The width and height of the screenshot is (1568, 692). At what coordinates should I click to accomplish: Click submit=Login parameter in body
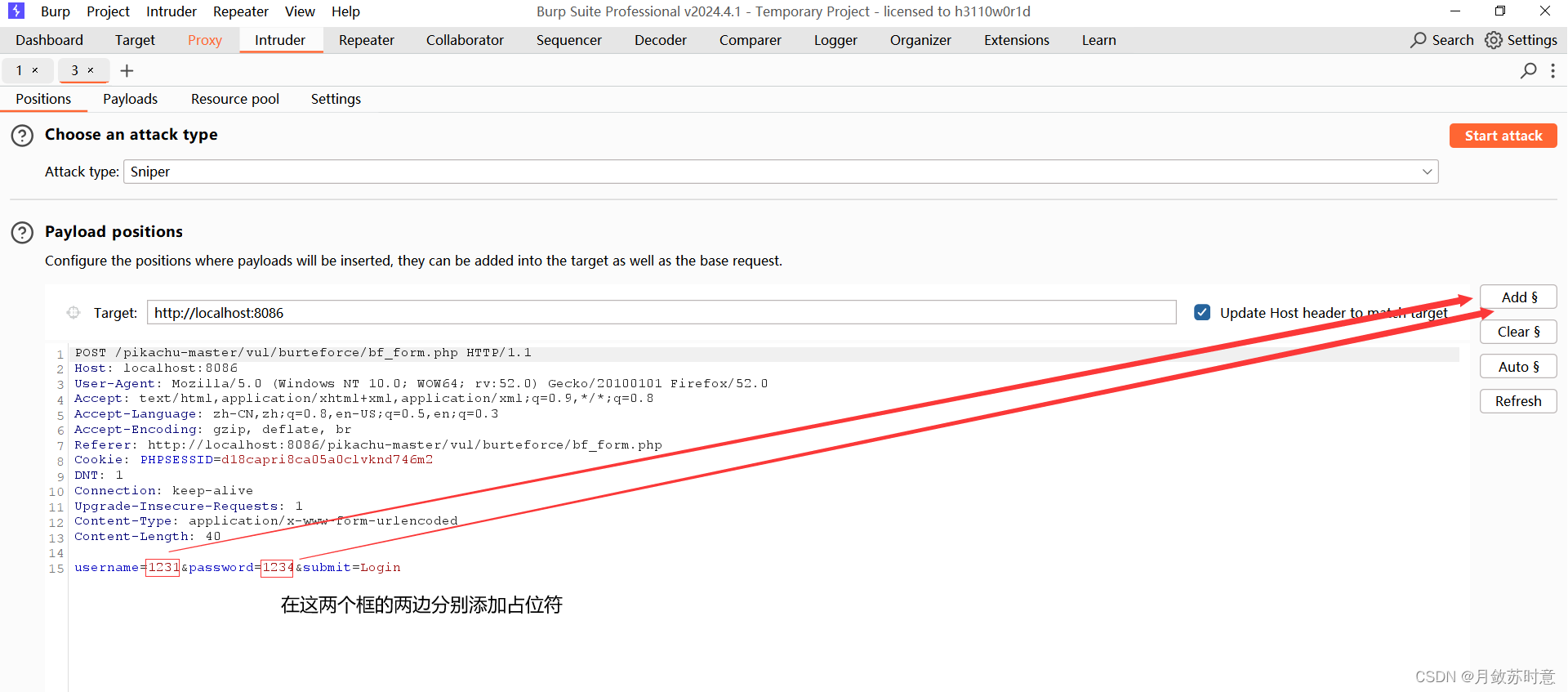352,567
